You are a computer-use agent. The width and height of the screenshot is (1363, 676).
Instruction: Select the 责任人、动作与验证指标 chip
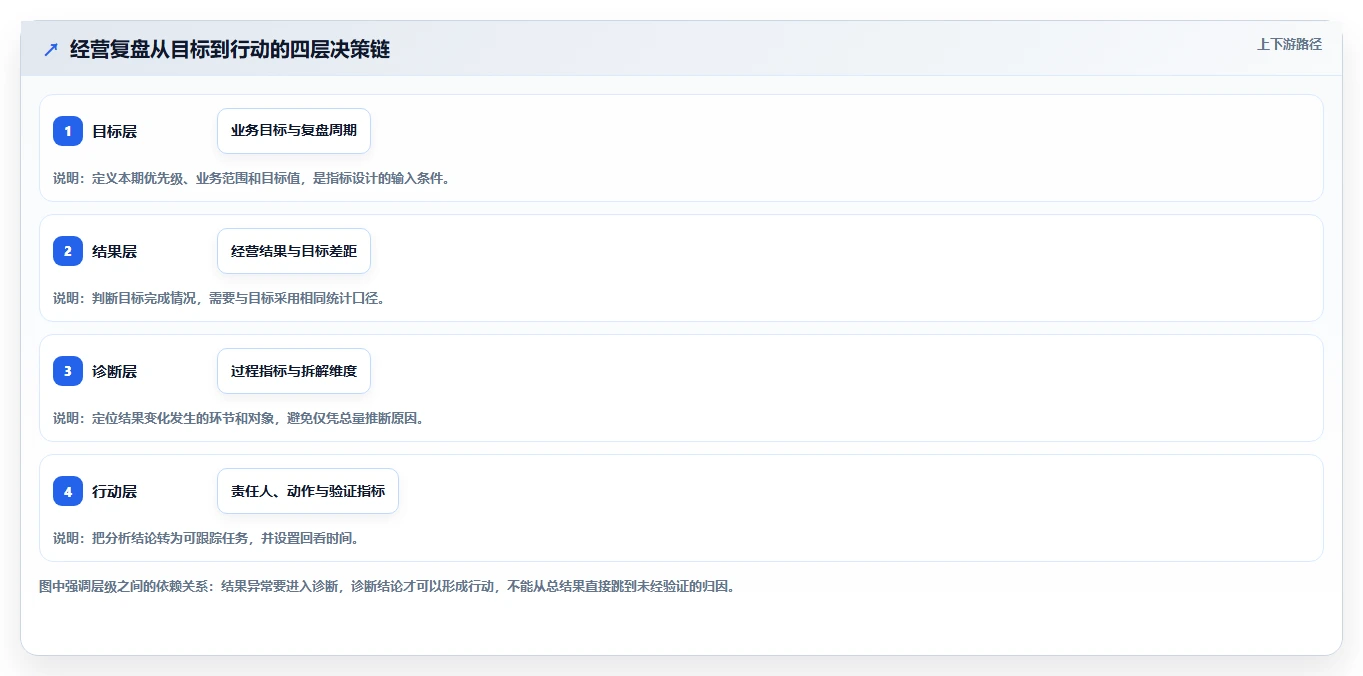pos(308,491)
